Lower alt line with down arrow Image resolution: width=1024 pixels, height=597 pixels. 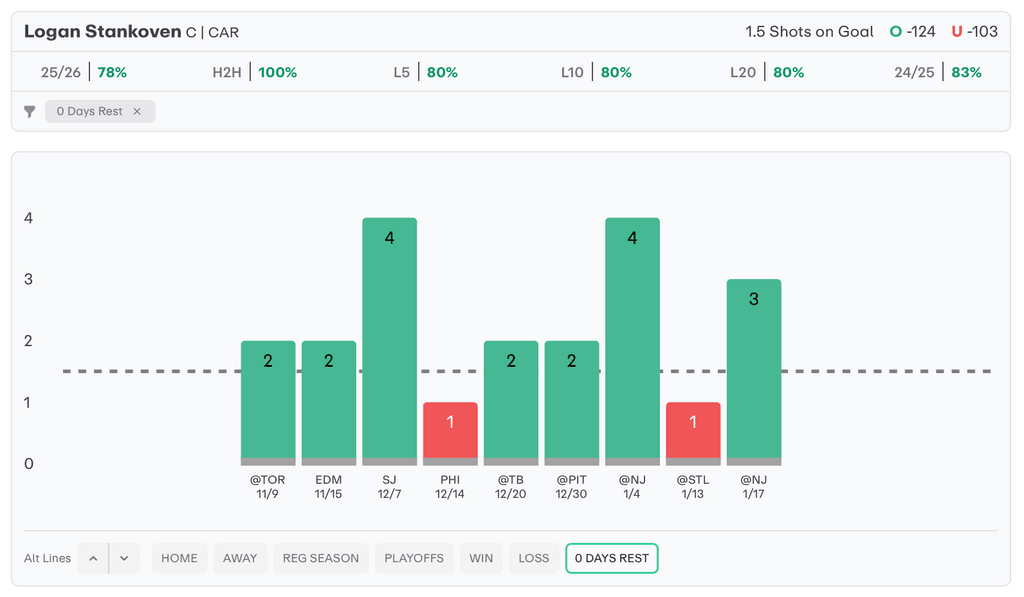click(x=124, y=558)
